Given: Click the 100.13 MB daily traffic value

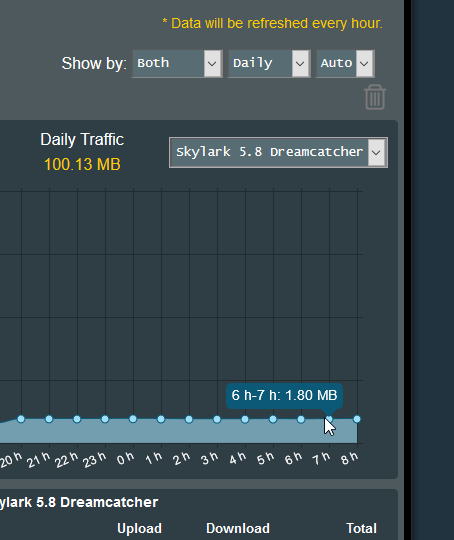Looking at the screenshot, I should (82, 164).
